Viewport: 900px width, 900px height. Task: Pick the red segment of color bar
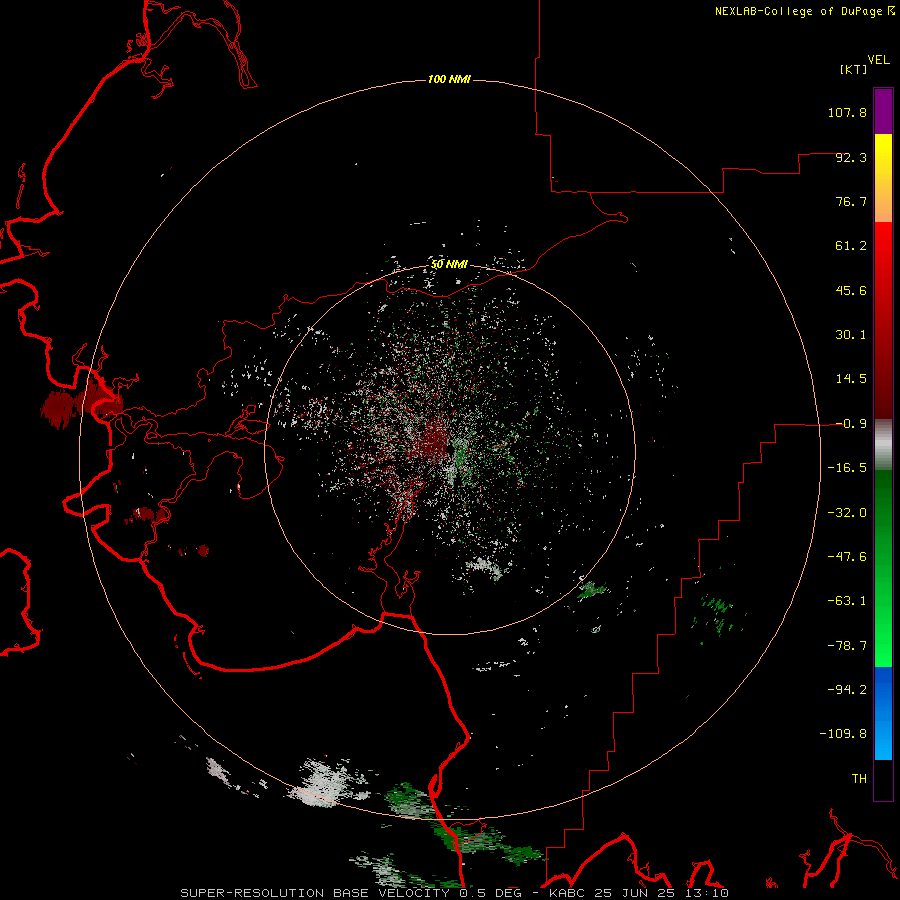tap(883, 320)
